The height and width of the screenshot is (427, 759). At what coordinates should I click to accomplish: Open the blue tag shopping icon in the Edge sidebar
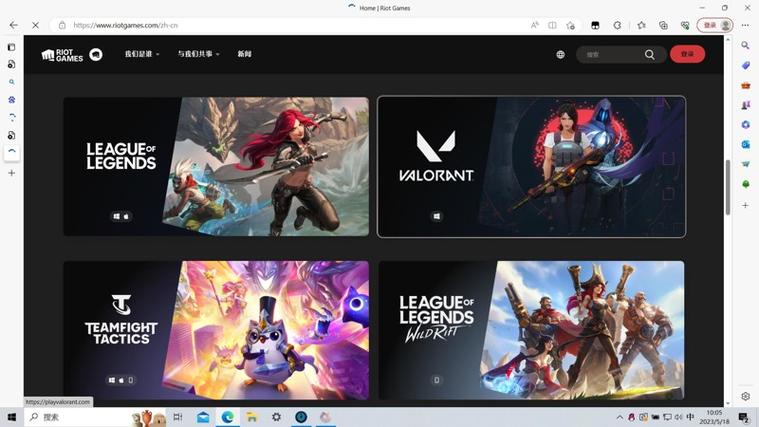745,65
